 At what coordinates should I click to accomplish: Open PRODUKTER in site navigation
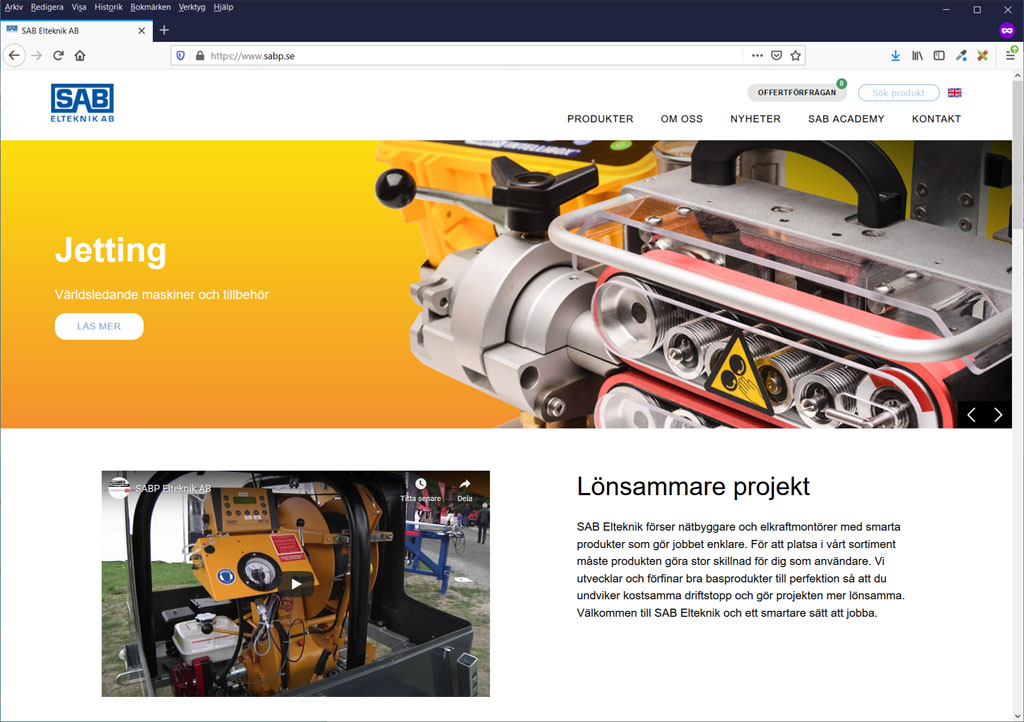click(x=600, y=119)
